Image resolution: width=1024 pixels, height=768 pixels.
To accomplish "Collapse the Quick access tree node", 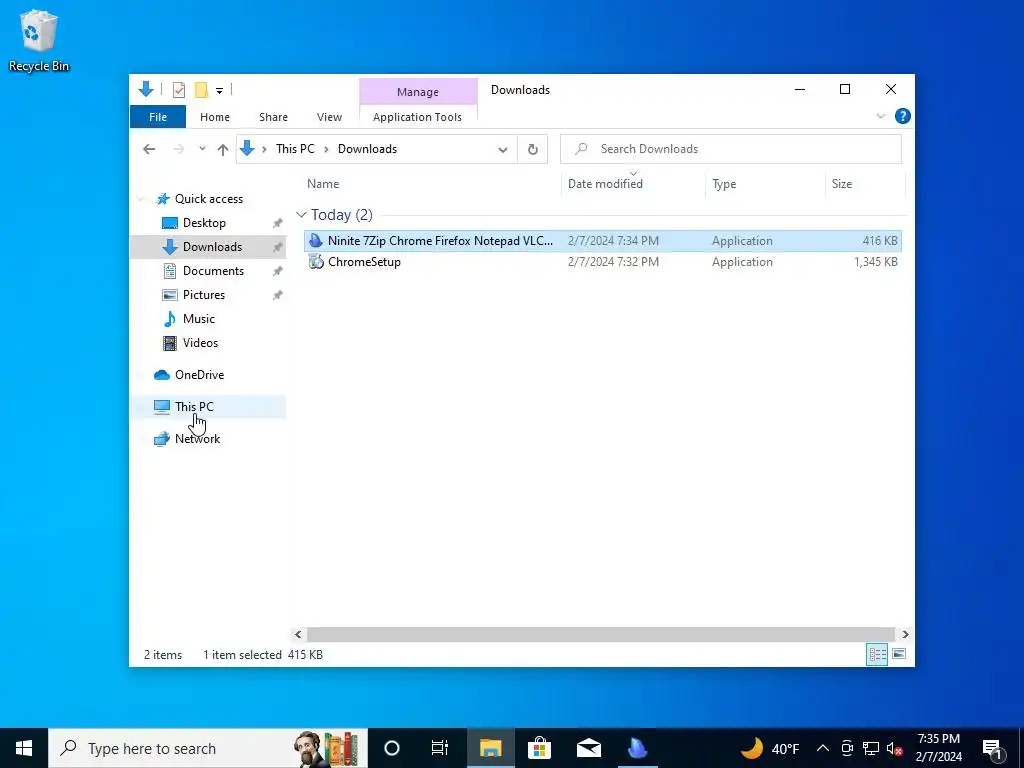I will coord(140,199).
